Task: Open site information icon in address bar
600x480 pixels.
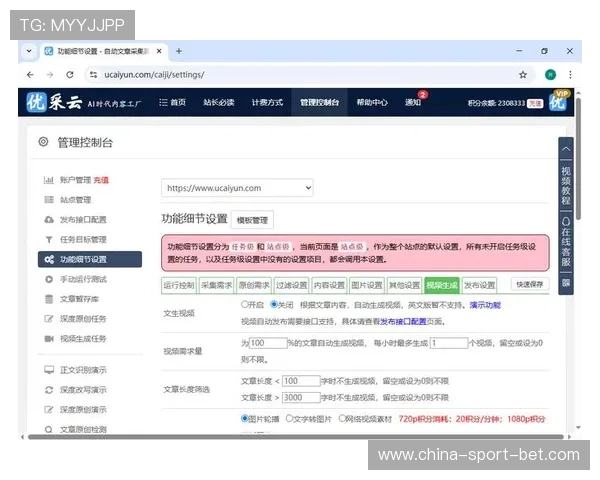Action: [x=93, y=75]
